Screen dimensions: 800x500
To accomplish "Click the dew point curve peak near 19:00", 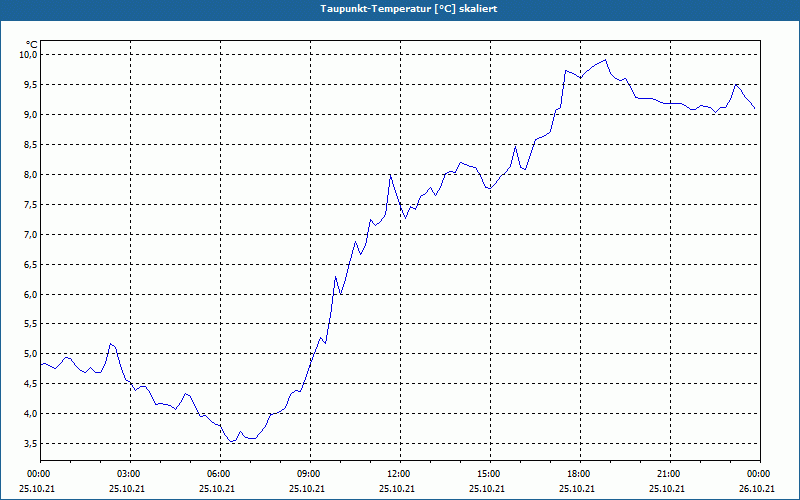I will pyautogui.click(x=605, y=60).
